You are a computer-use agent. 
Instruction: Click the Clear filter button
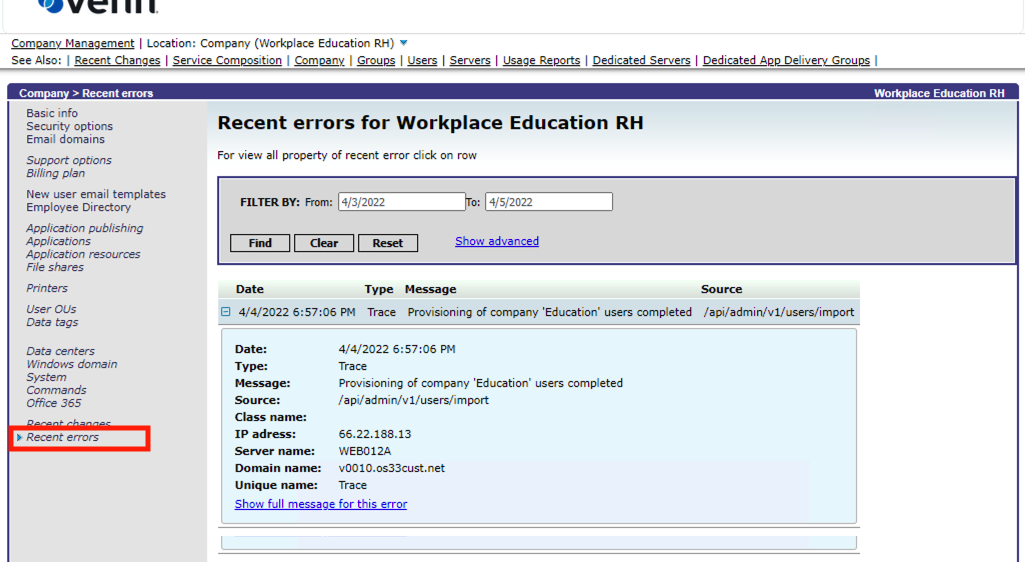point(324,243)
